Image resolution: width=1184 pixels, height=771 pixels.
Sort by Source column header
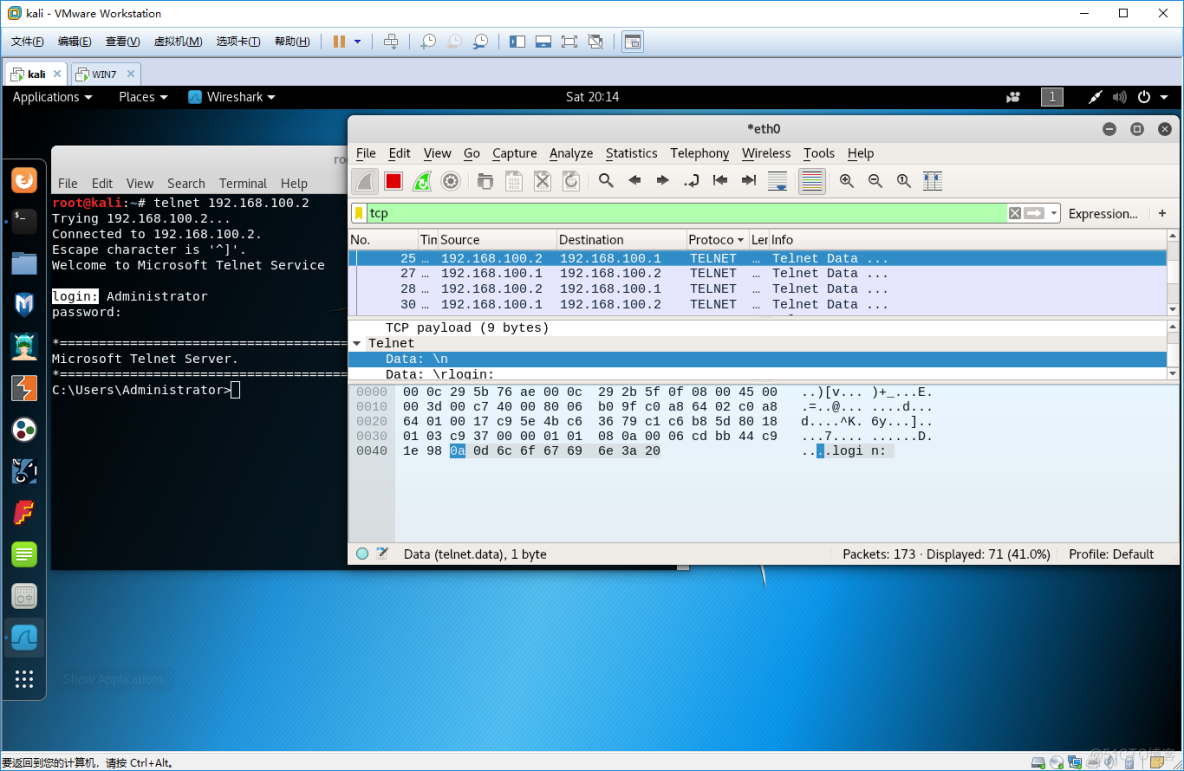point(497,239)
